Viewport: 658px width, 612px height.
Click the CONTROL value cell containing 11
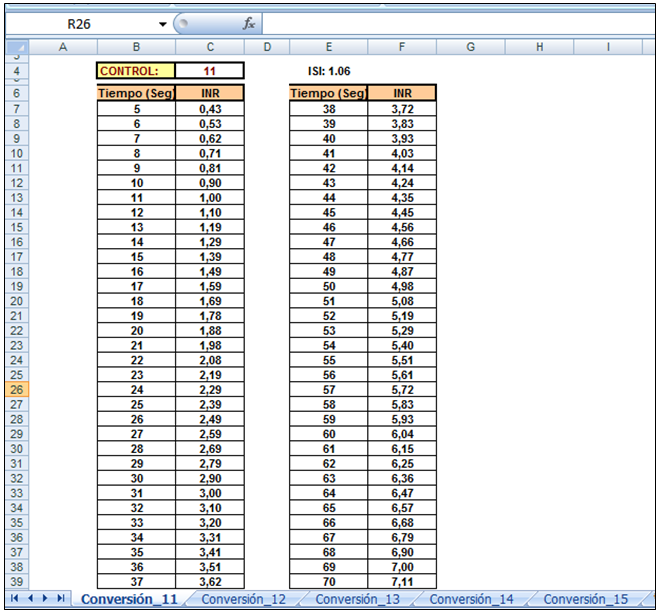[x=210, y=71]
